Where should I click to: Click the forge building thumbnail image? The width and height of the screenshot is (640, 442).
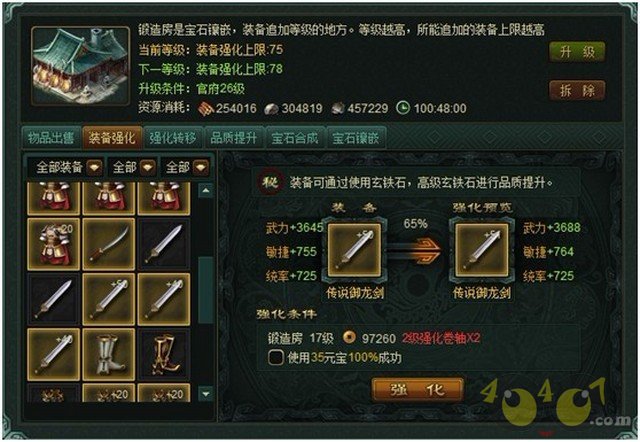81,66
